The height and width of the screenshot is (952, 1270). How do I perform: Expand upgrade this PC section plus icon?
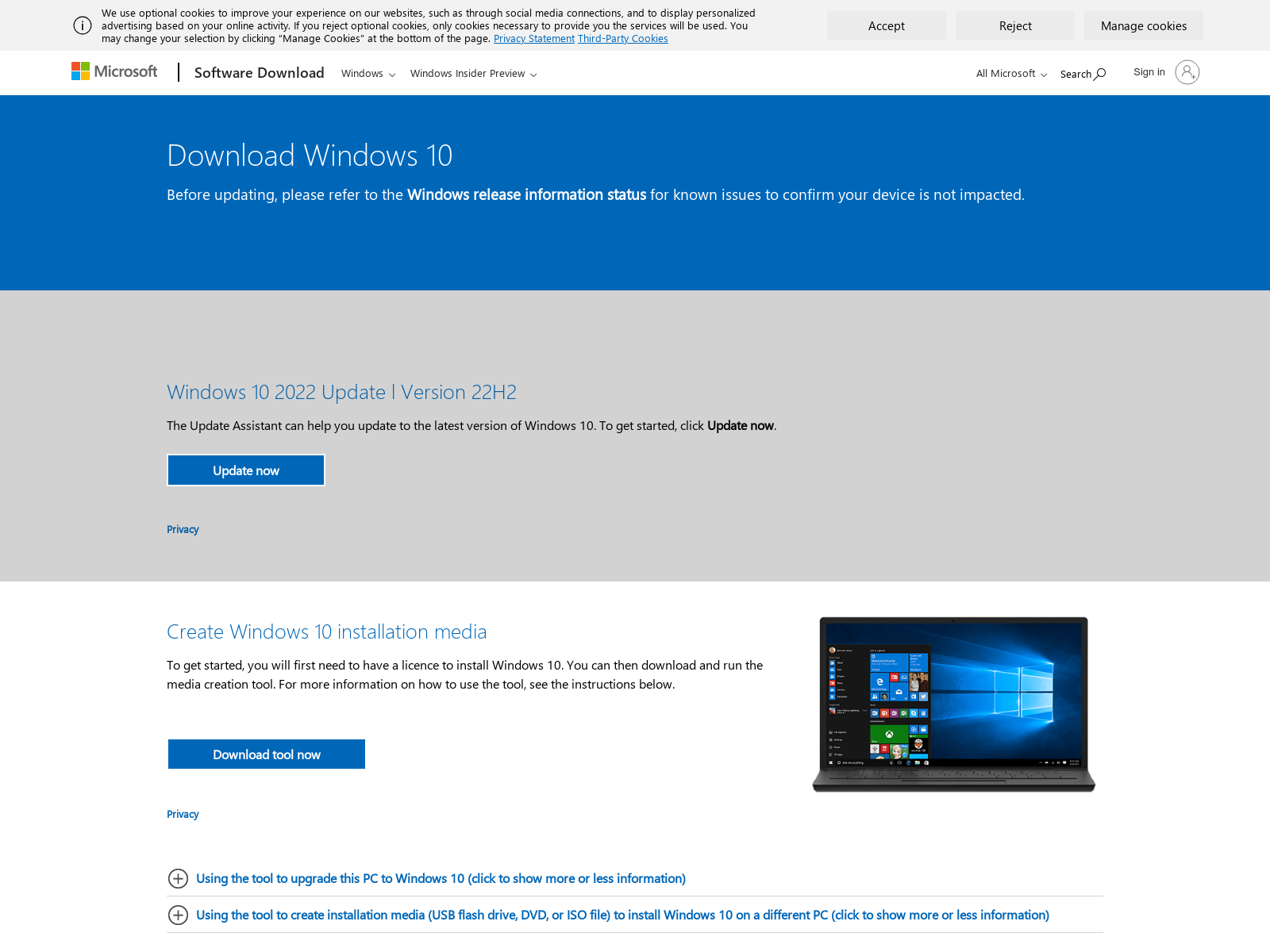click(178, 878)
